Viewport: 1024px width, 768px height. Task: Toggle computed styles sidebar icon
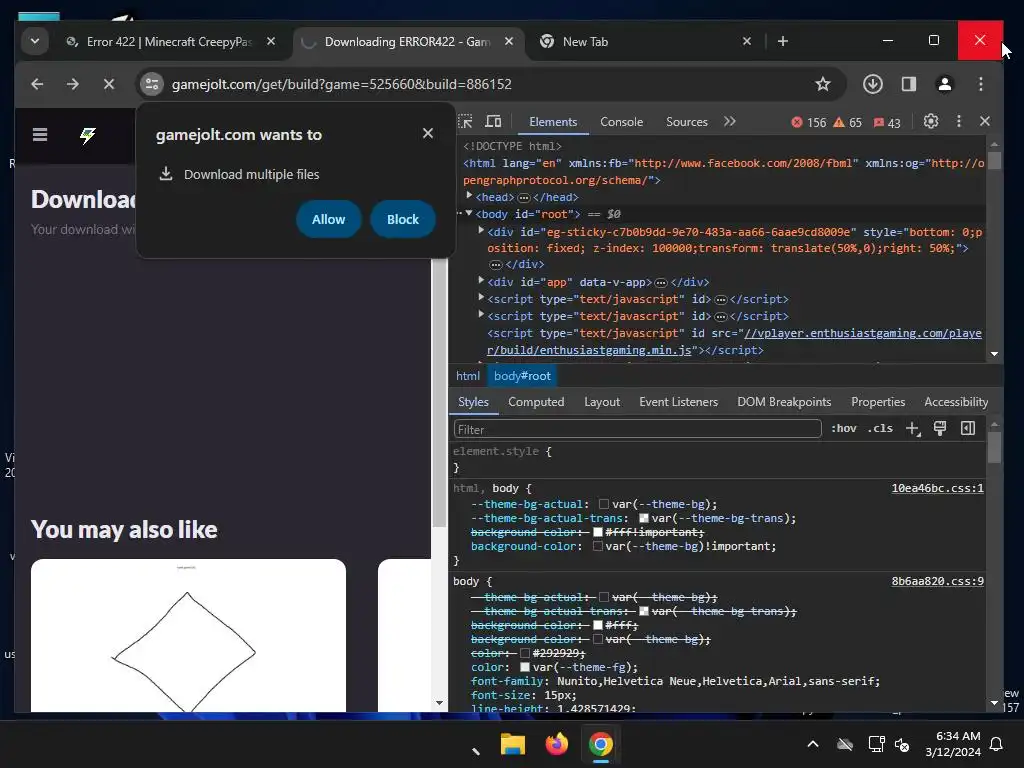point(968,428)
